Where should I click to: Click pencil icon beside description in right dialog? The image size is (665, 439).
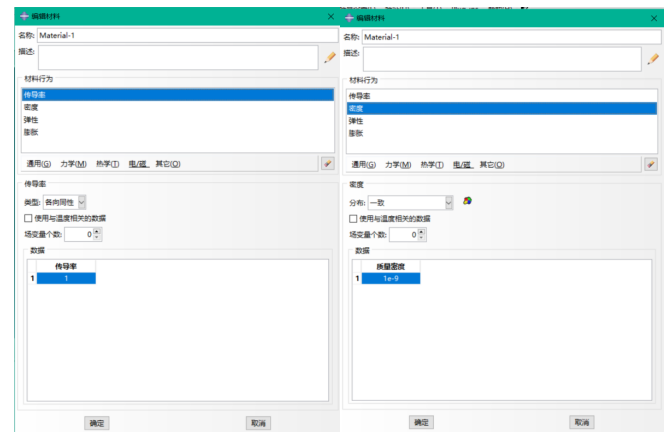653,59
